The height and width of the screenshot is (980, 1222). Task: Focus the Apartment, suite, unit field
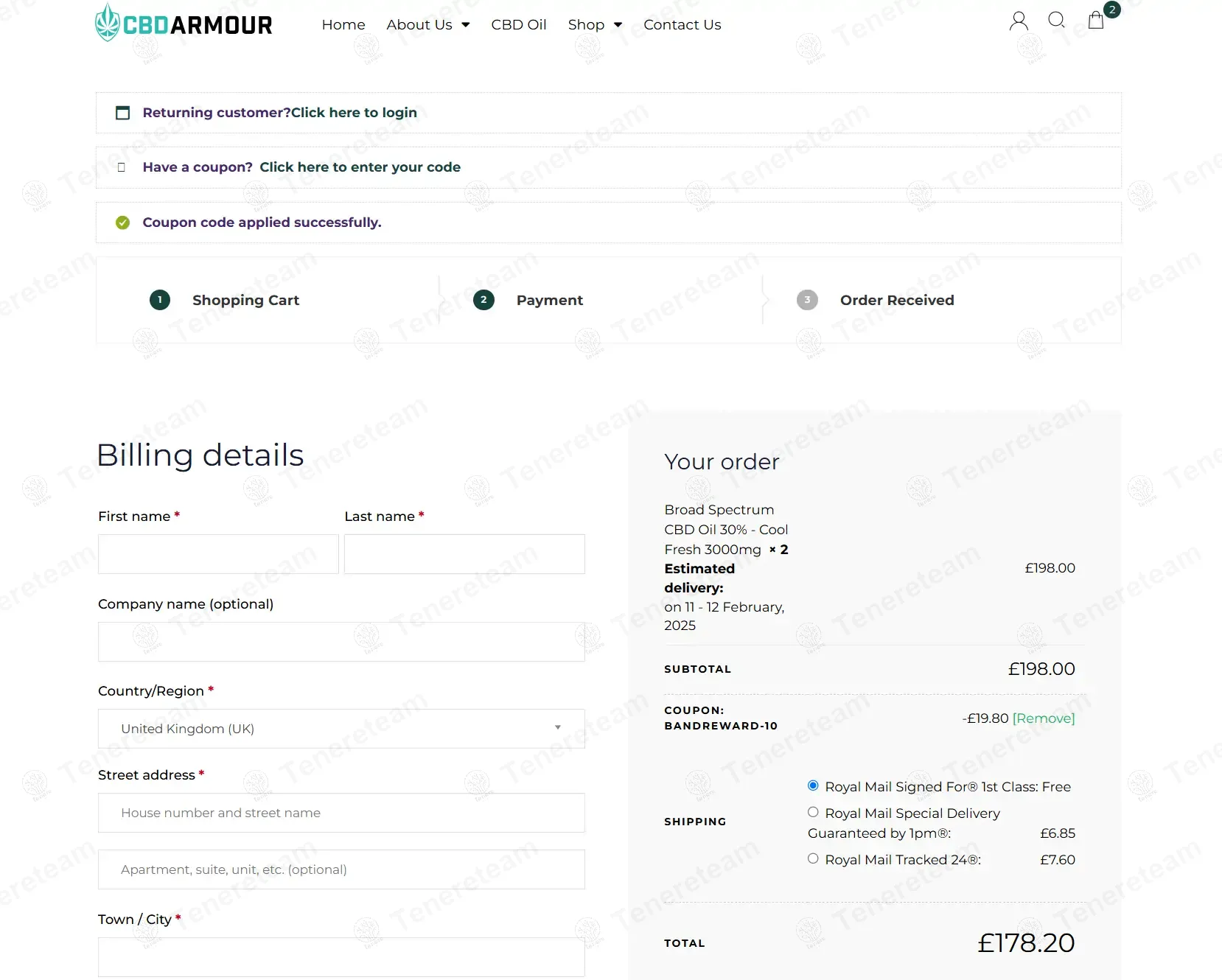point(341,869)
